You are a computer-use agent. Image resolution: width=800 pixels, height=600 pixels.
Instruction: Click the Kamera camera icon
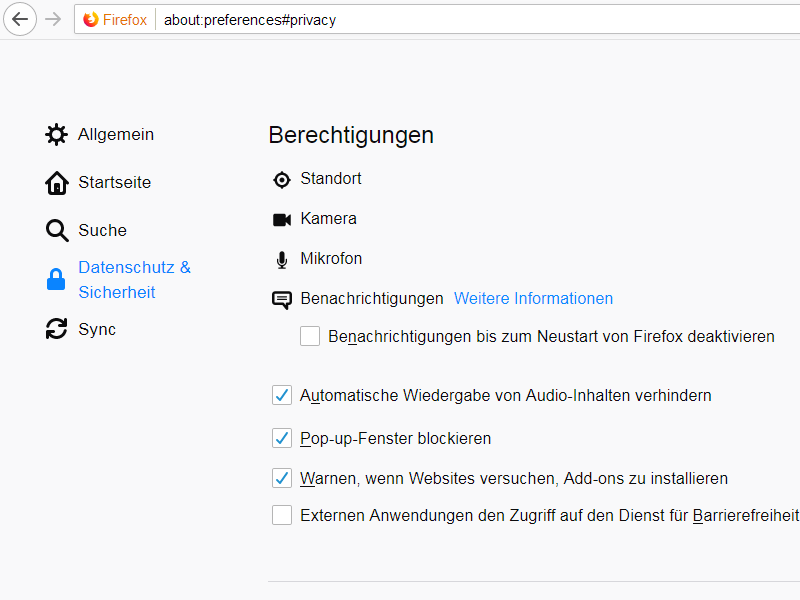coord(281,219)
